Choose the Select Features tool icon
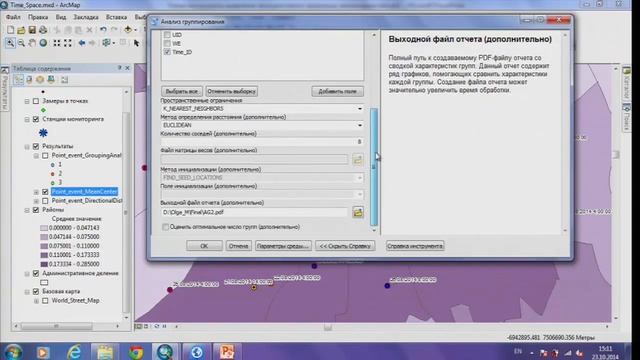The image size is (640, 360). 107,43
